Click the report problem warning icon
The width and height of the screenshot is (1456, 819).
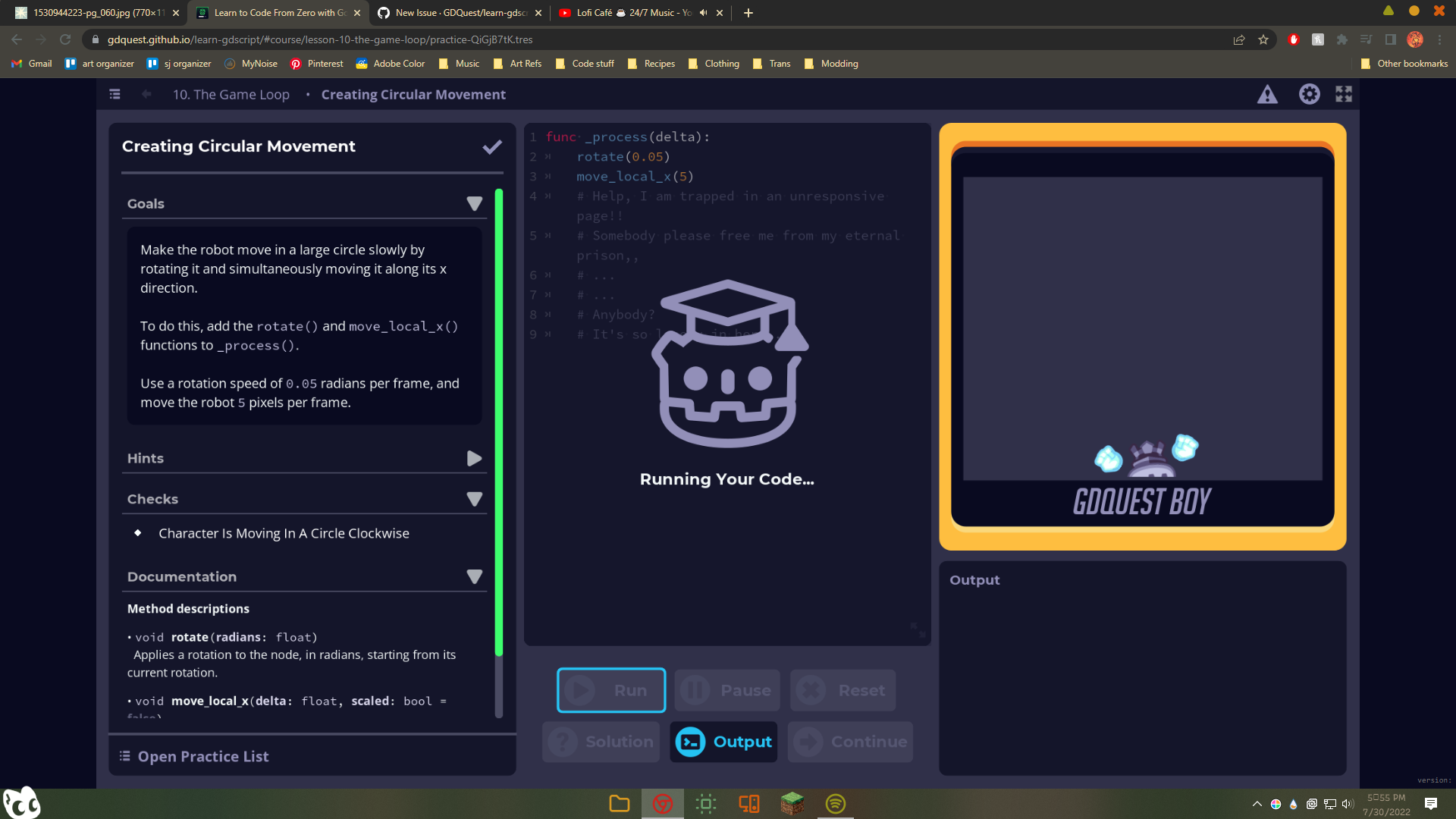click(x=1267, y=94)
